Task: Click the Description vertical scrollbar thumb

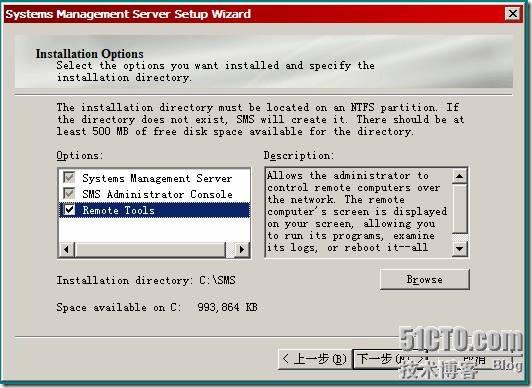Action: 459,208
